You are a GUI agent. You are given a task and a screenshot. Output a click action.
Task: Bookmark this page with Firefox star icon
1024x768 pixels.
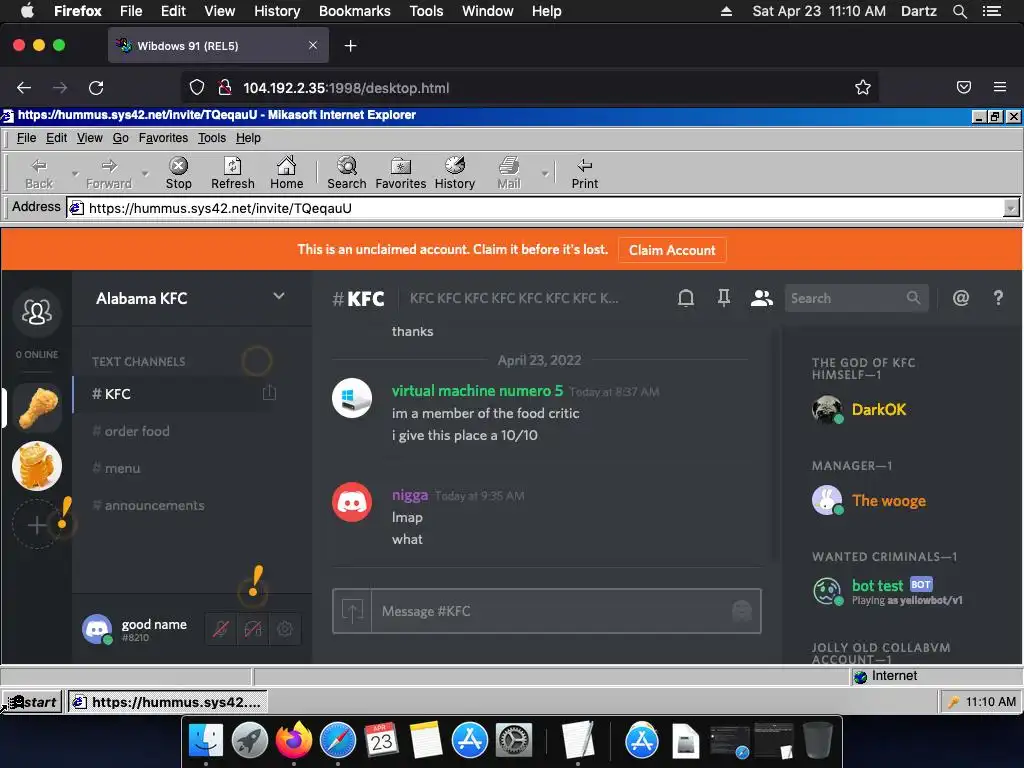click(x=863, y=88)
